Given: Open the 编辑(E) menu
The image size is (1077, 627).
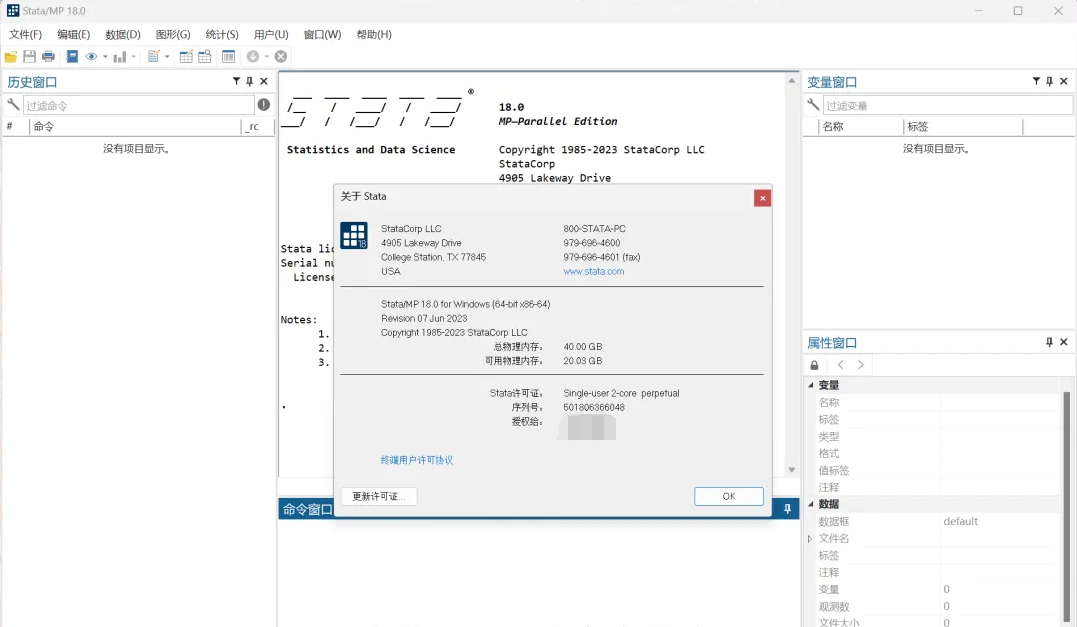Looking at the screenshot, I should (x=73, y=34).
